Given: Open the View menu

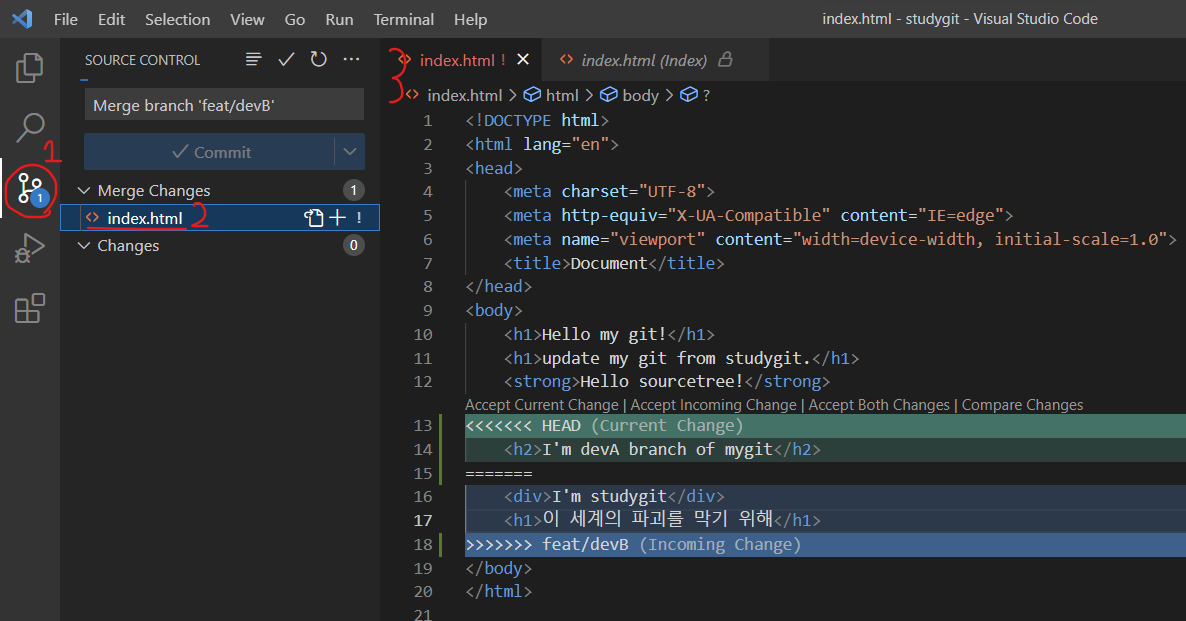Looking at the screenshot, I should tap(247, 20).
